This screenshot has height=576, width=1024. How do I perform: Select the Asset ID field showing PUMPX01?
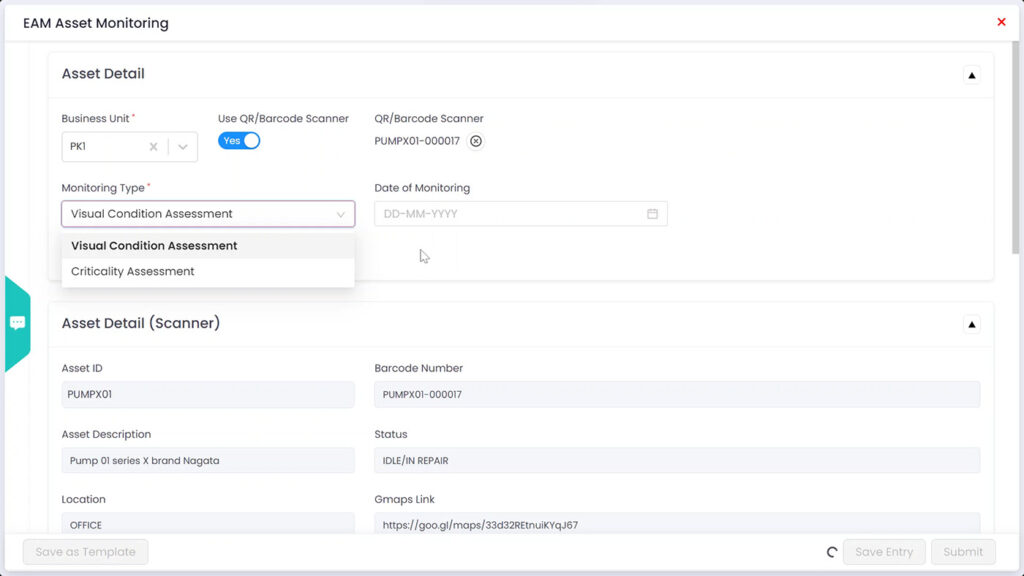point(207,394)
